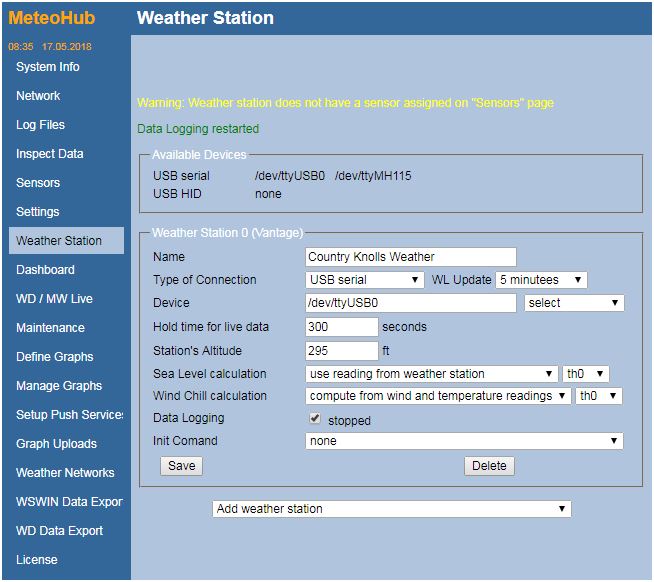Viewport: 654px width, 582px height.
Task: Open the Wind Chill calculation dropdown
Action: click(438, 396)
